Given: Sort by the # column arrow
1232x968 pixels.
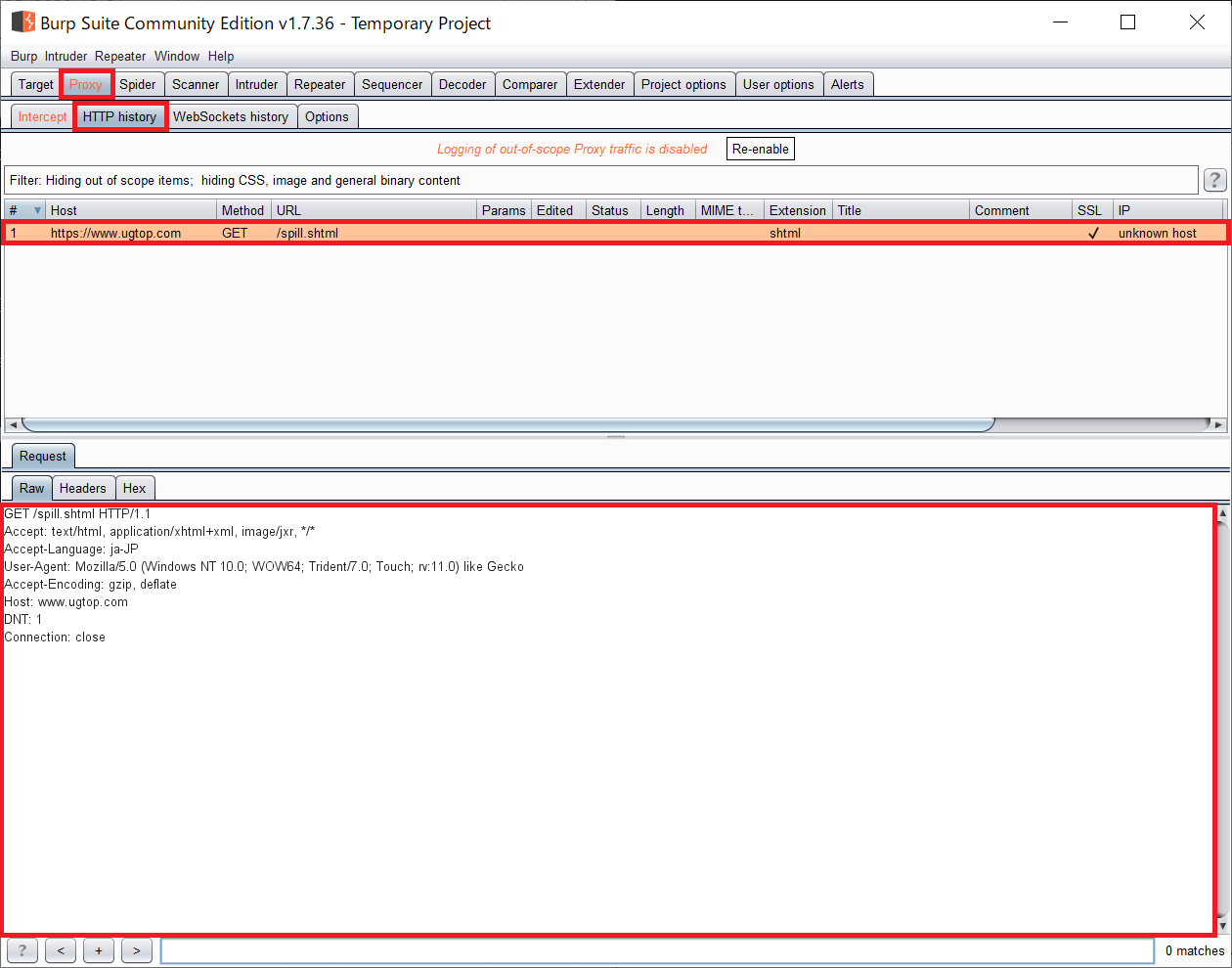Looking at the screenshot, I should click(x=38, y=210).
